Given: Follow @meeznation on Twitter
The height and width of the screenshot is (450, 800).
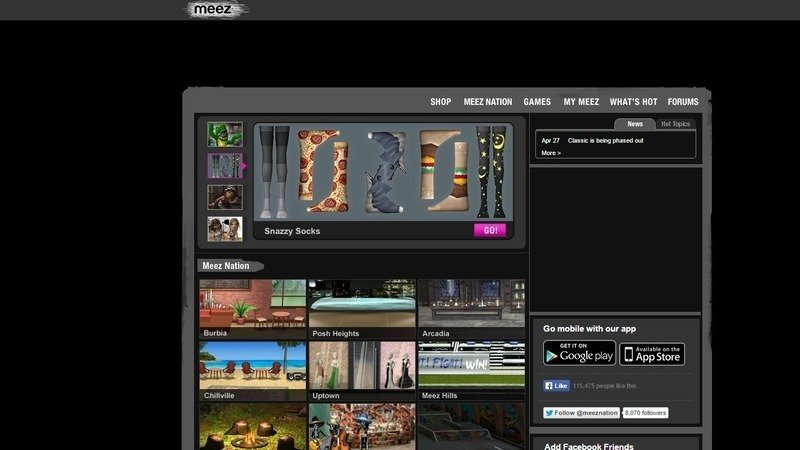Looking at the screenshot, I should click(581, 412).
